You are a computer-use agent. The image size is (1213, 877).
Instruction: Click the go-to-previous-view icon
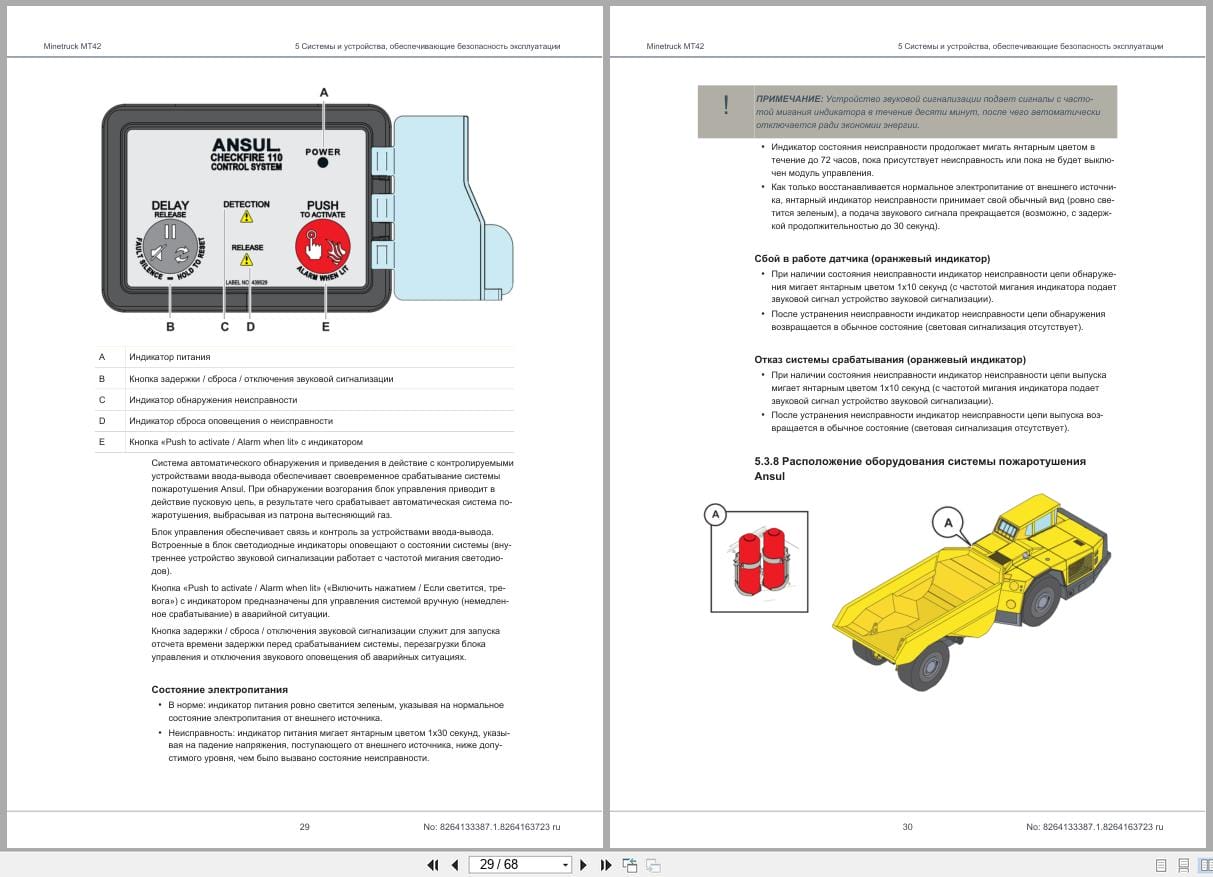pyautogui.click(x=630, y=865)
